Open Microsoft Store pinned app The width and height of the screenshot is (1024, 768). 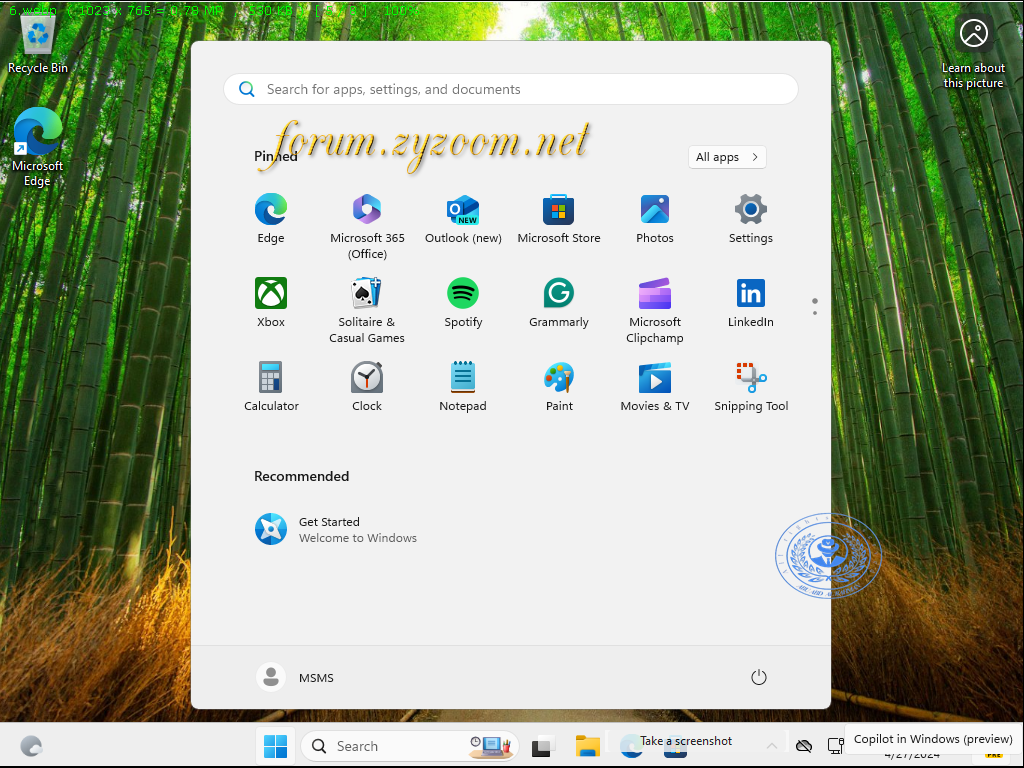coord(558,219)
